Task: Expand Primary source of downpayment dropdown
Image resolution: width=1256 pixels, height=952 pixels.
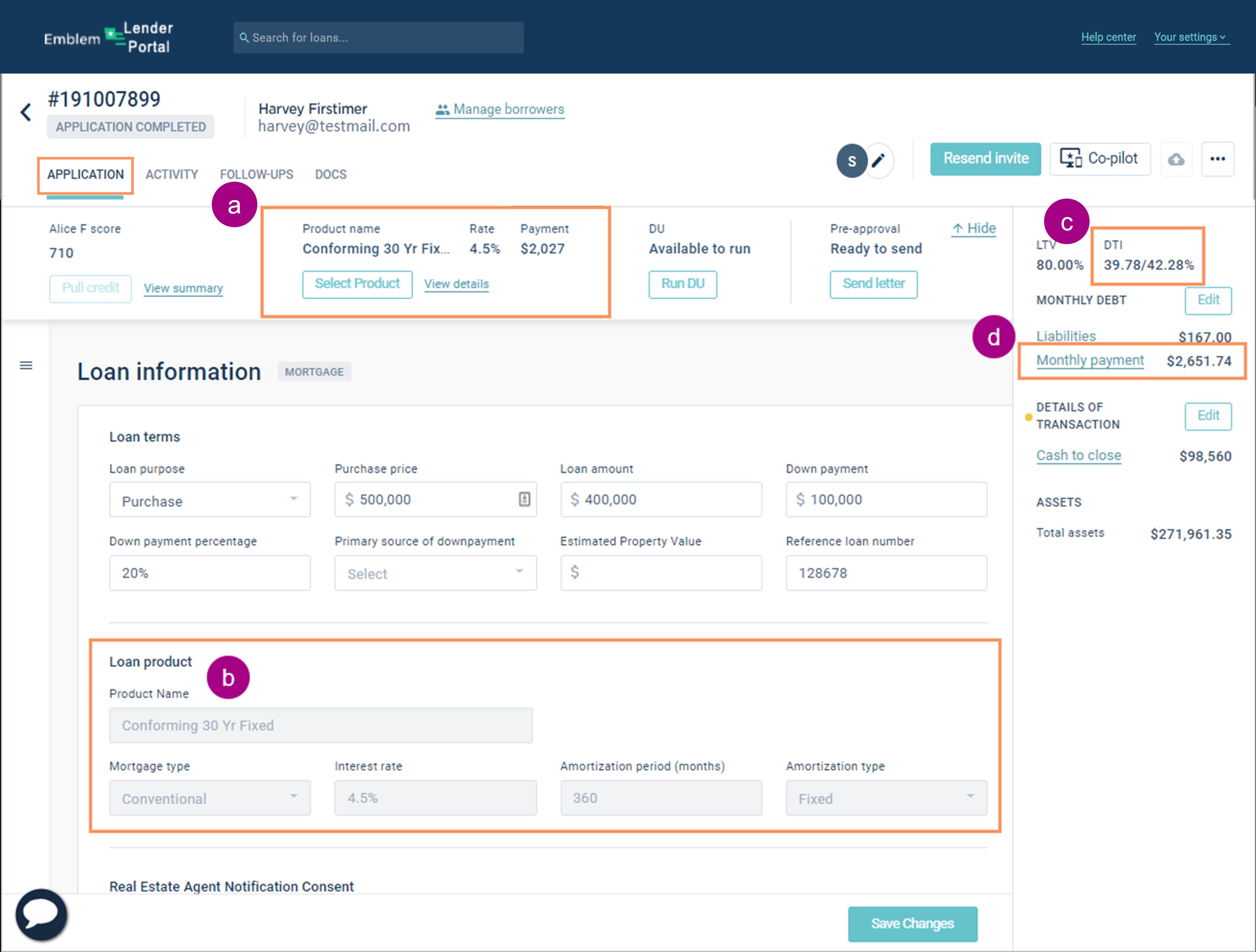Action: pos(435,573)
